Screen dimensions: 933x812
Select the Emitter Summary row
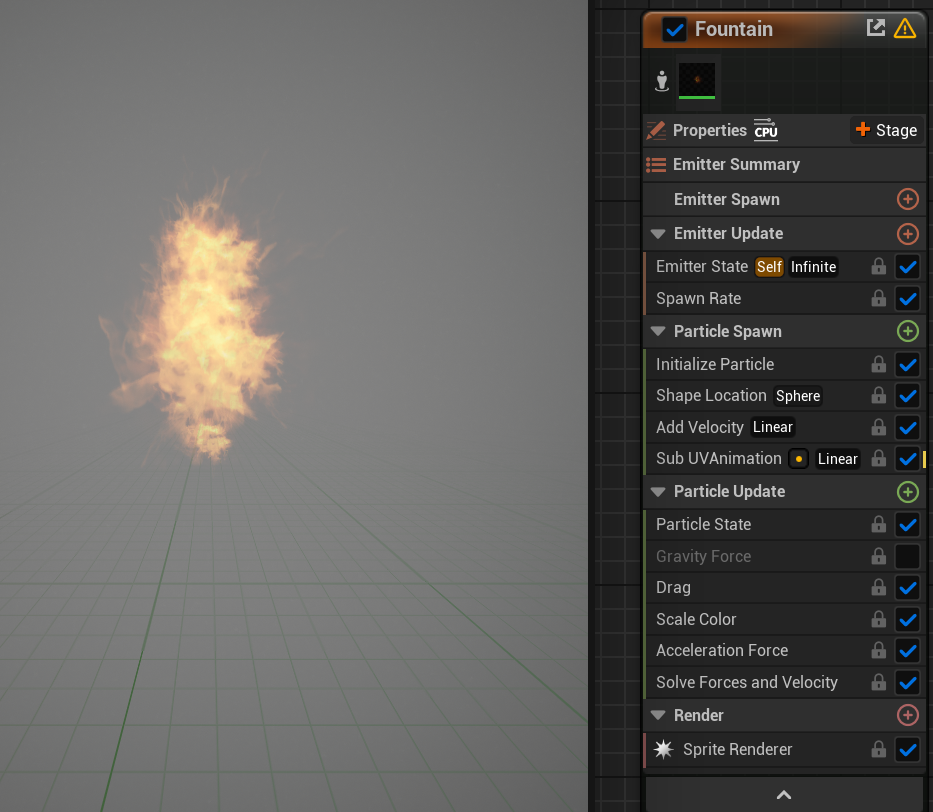(736, 164)
